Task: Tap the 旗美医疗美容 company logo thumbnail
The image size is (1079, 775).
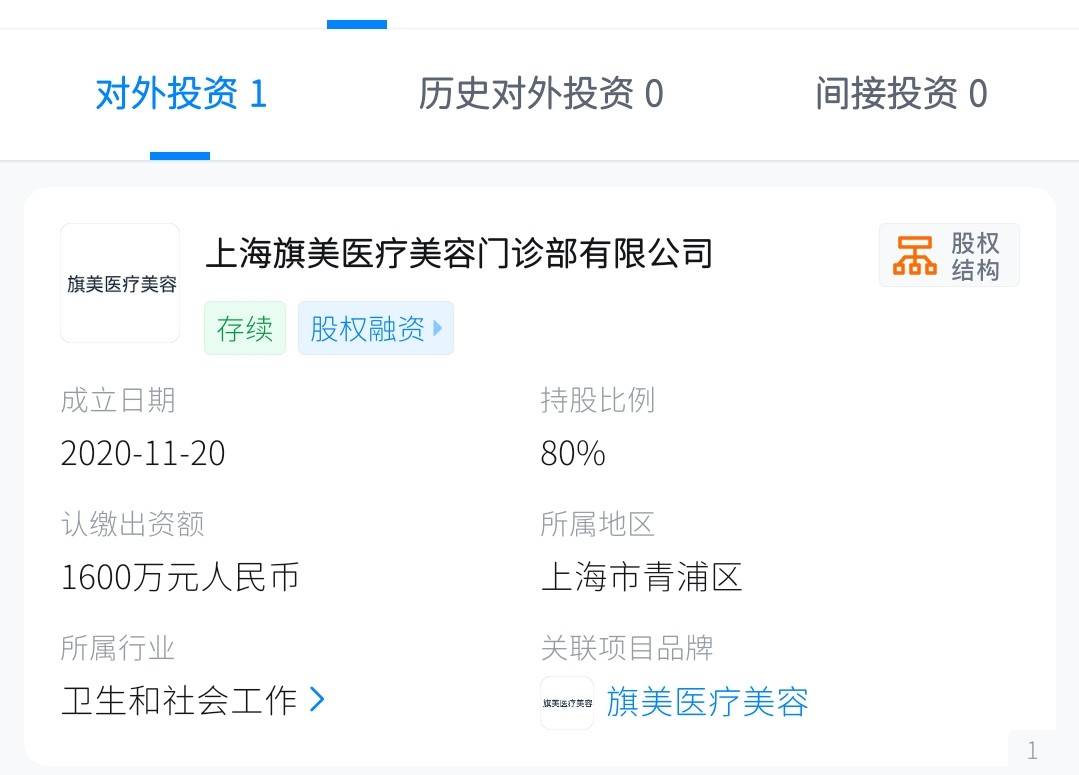Action: click(120, 283)
